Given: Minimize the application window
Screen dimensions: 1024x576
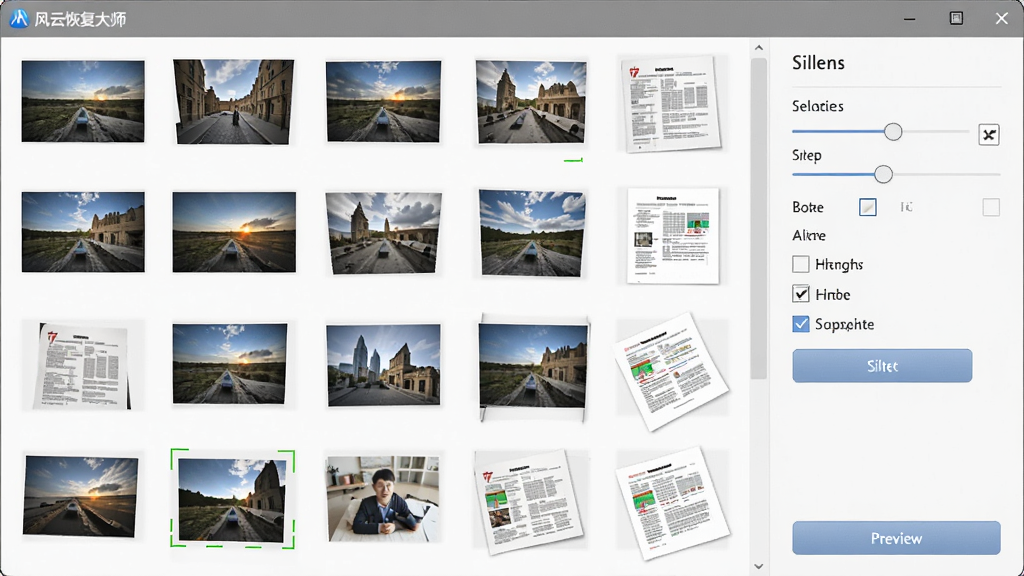Looking at the screenshot, I should (x=909, y=19).
